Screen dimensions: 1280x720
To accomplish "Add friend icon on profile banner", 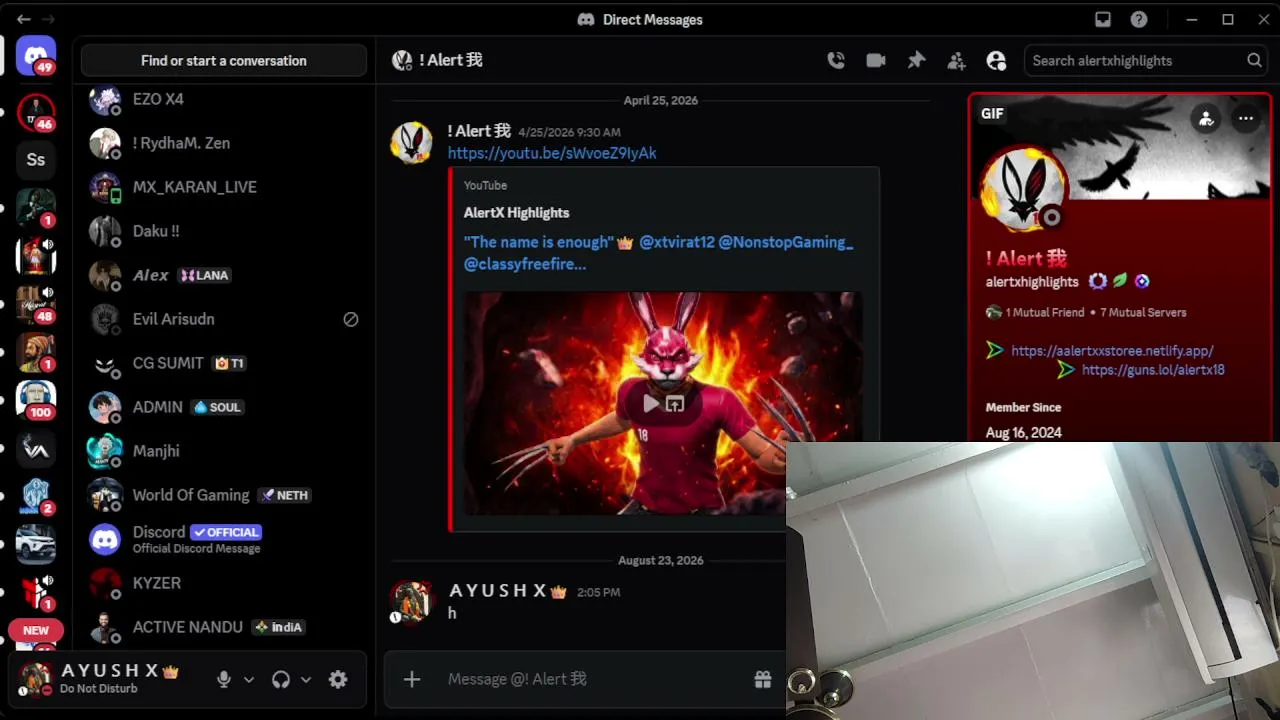I will [x=1207, y=118].
